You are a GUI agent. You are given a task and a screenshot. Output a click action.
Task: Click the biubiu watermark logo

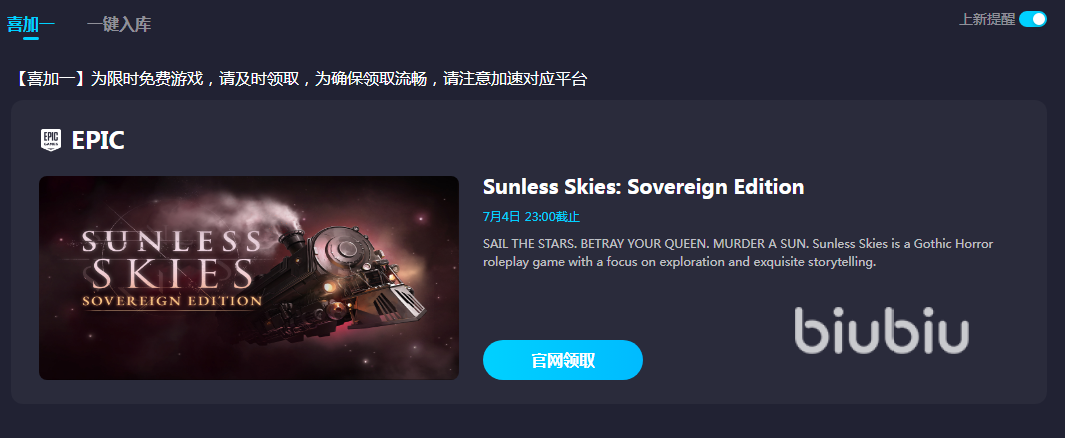[882, 330]
